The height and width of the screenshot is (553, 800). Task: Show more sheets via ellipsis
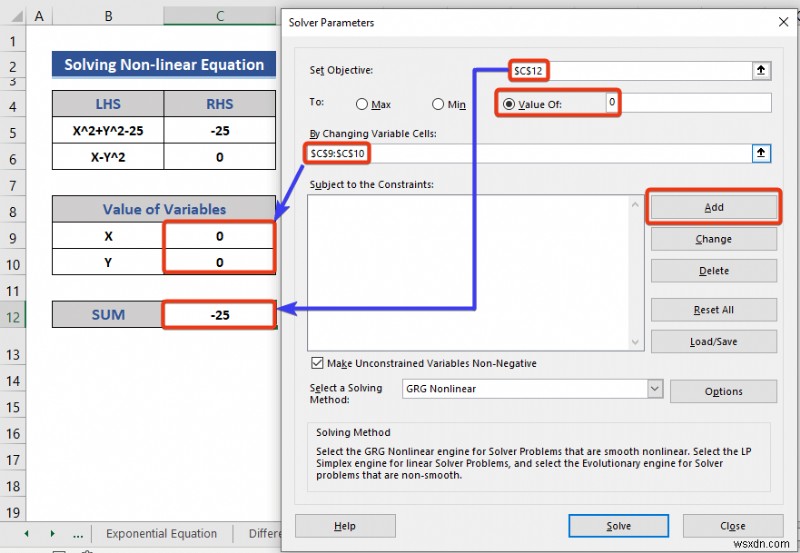tap(78, 535)
